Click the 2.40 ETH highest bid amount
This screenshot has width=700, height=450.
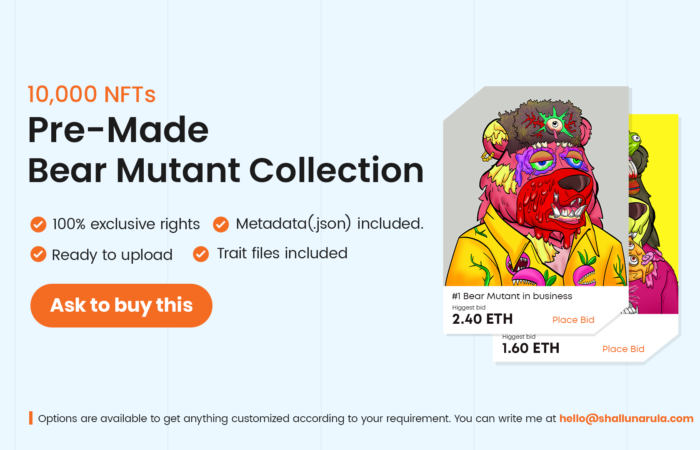tap(482, 319)
